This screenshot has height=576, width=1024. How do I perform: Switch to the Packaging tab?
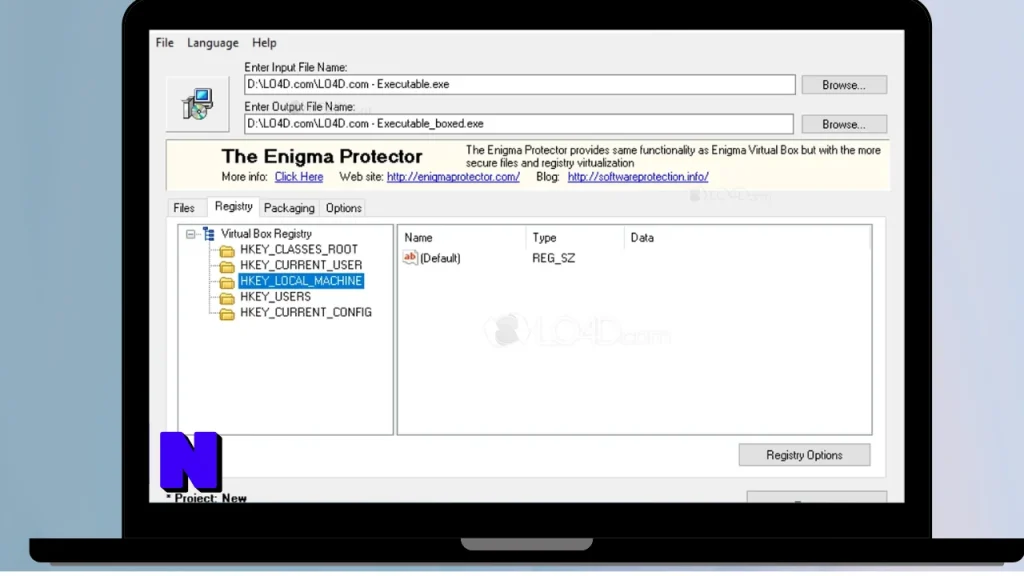(x=289, y=208)
